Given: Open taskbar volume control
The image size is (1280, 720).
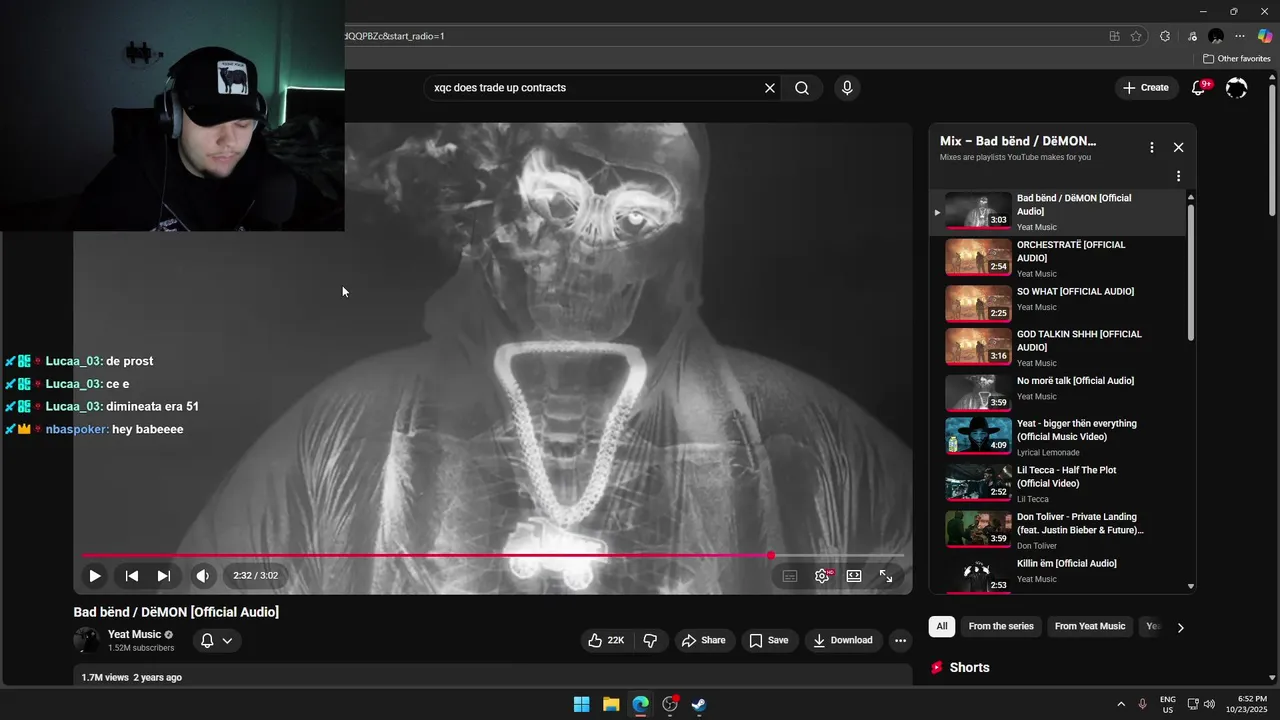Looking at the screenshot, I should click(1209, 704).
